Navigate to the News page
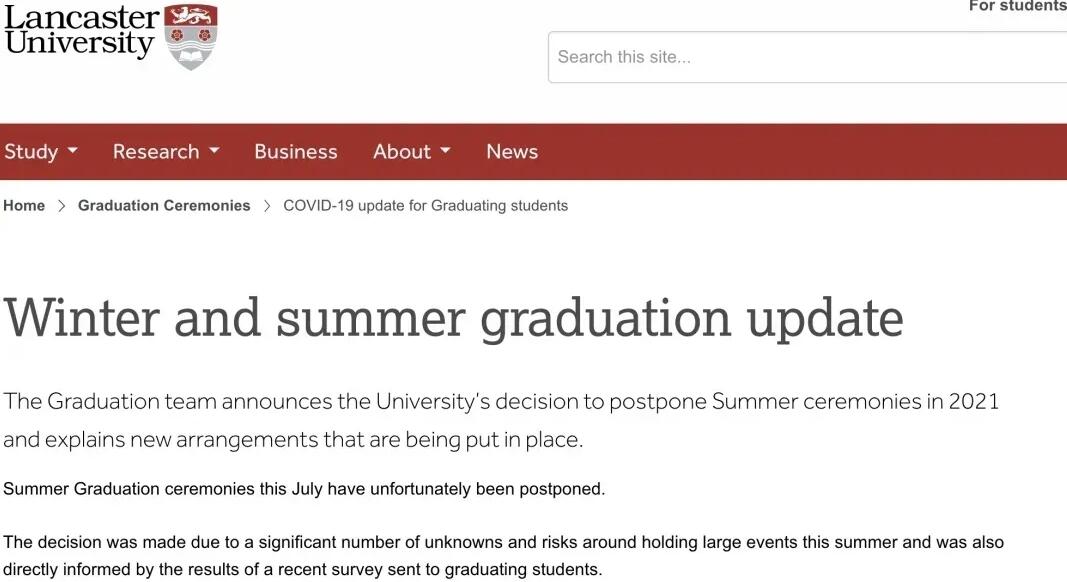1067x582 pixels. point(512,152)
